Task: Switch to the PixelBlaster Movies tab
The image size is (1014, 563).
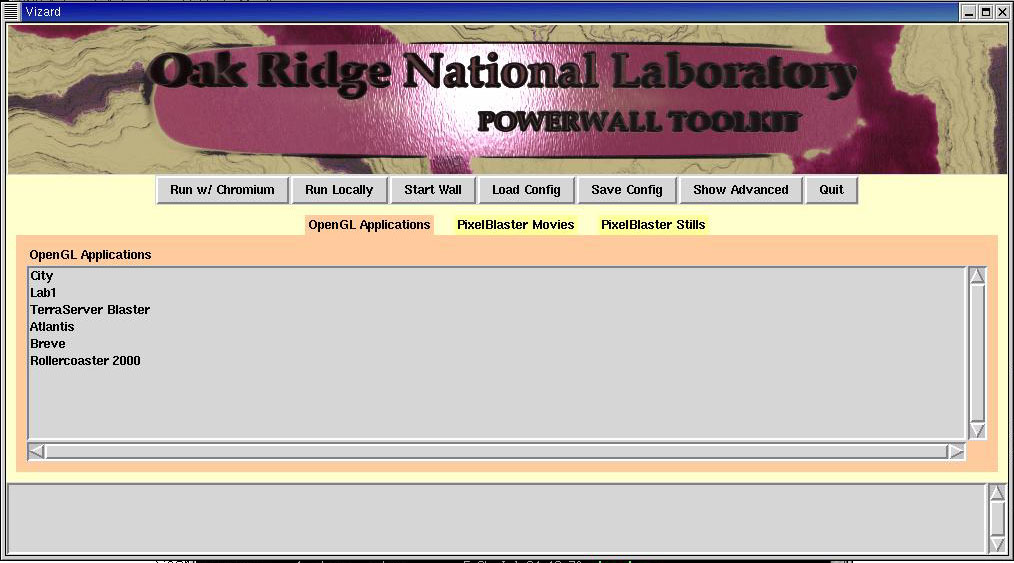Action: (515, 225)
